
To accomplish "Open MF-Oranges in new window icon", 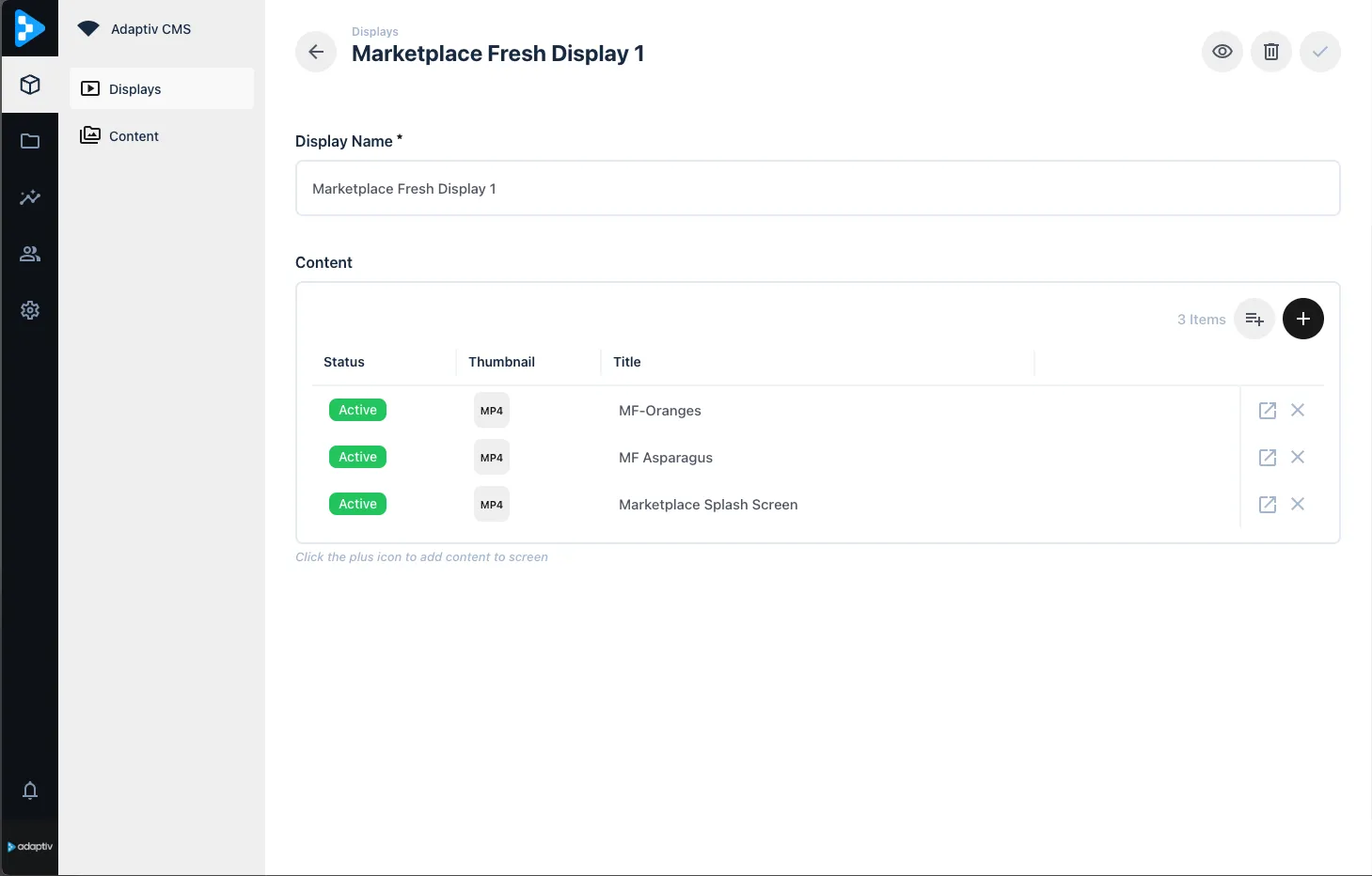I will point(1268,411).
